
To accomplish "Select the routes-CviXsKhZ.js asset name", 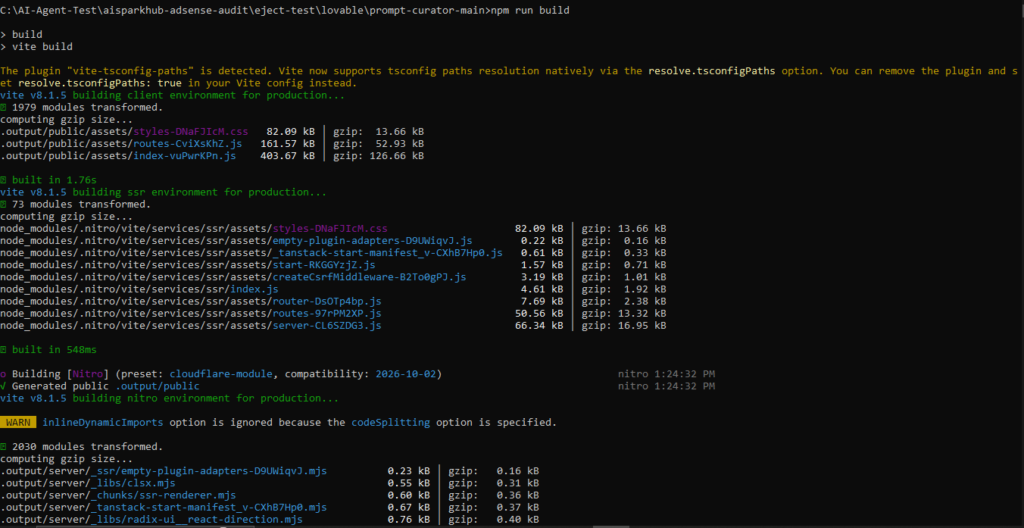I will (187, 144).
